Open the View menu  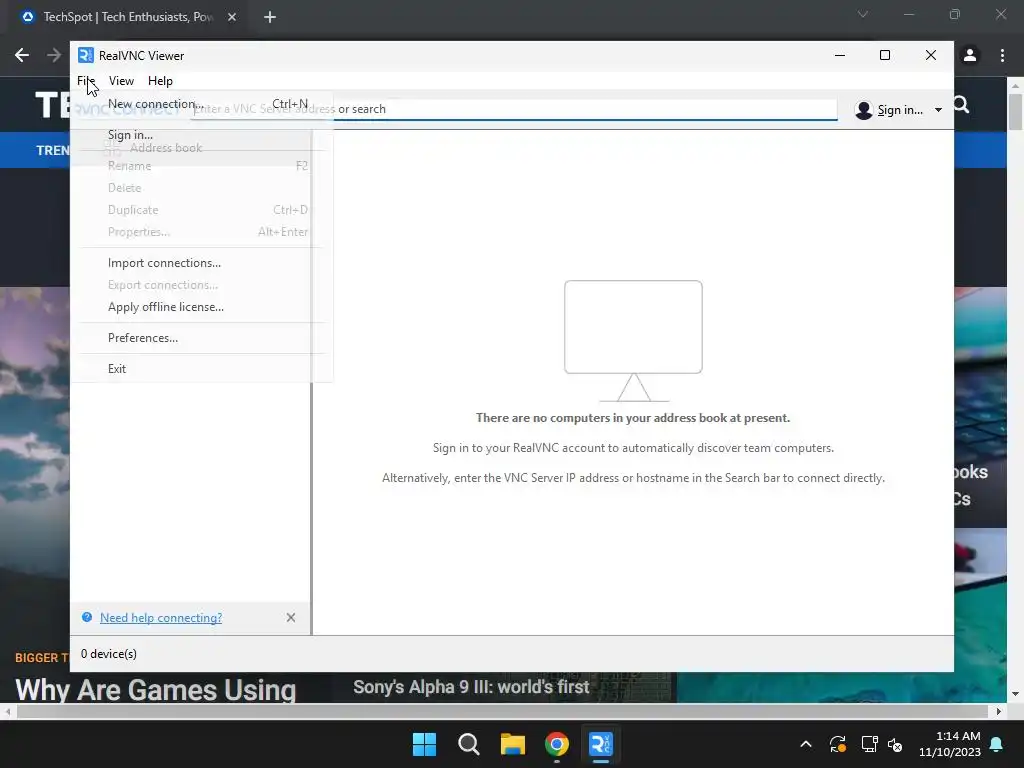pyautogui.click(x=121, y=81)
